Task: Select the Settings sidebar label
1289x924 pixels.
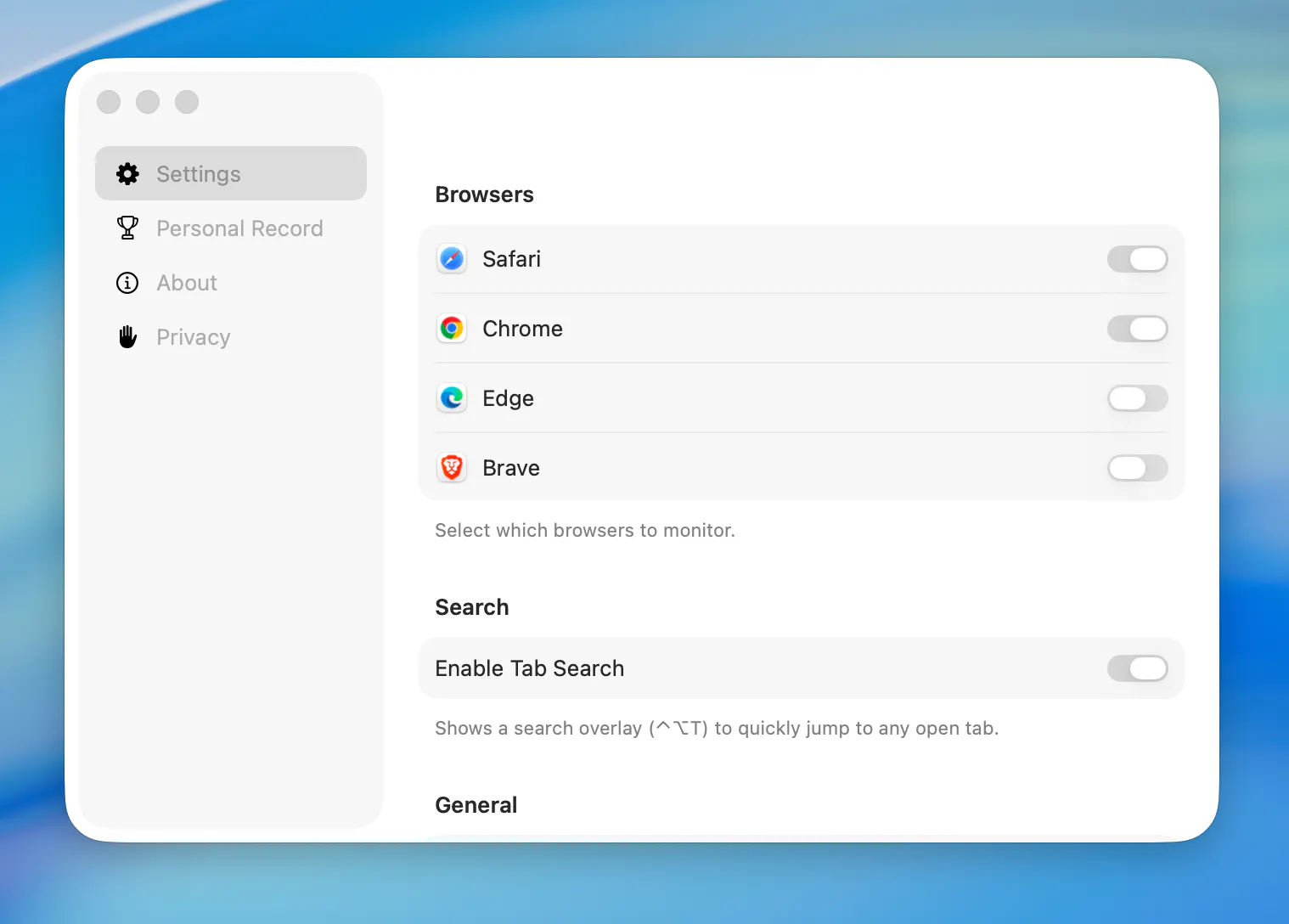Action: (x=199, y=174)
